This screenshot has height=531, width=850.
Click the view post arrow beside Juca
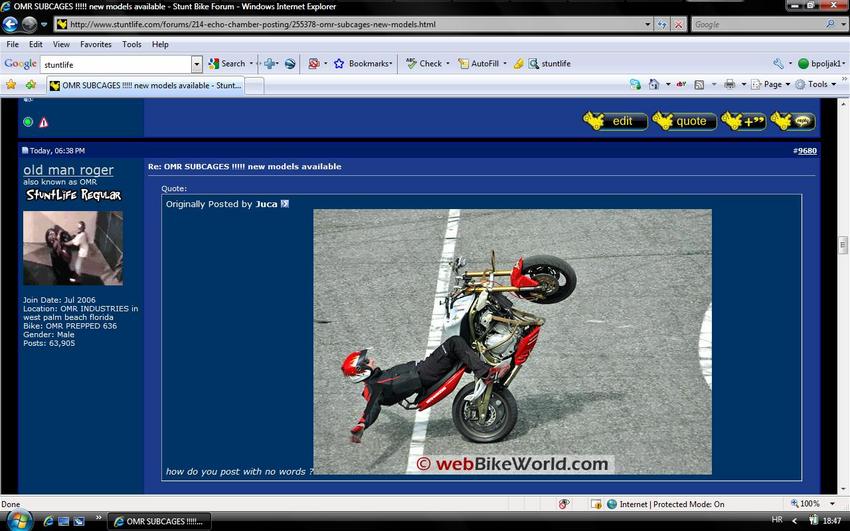285,204
